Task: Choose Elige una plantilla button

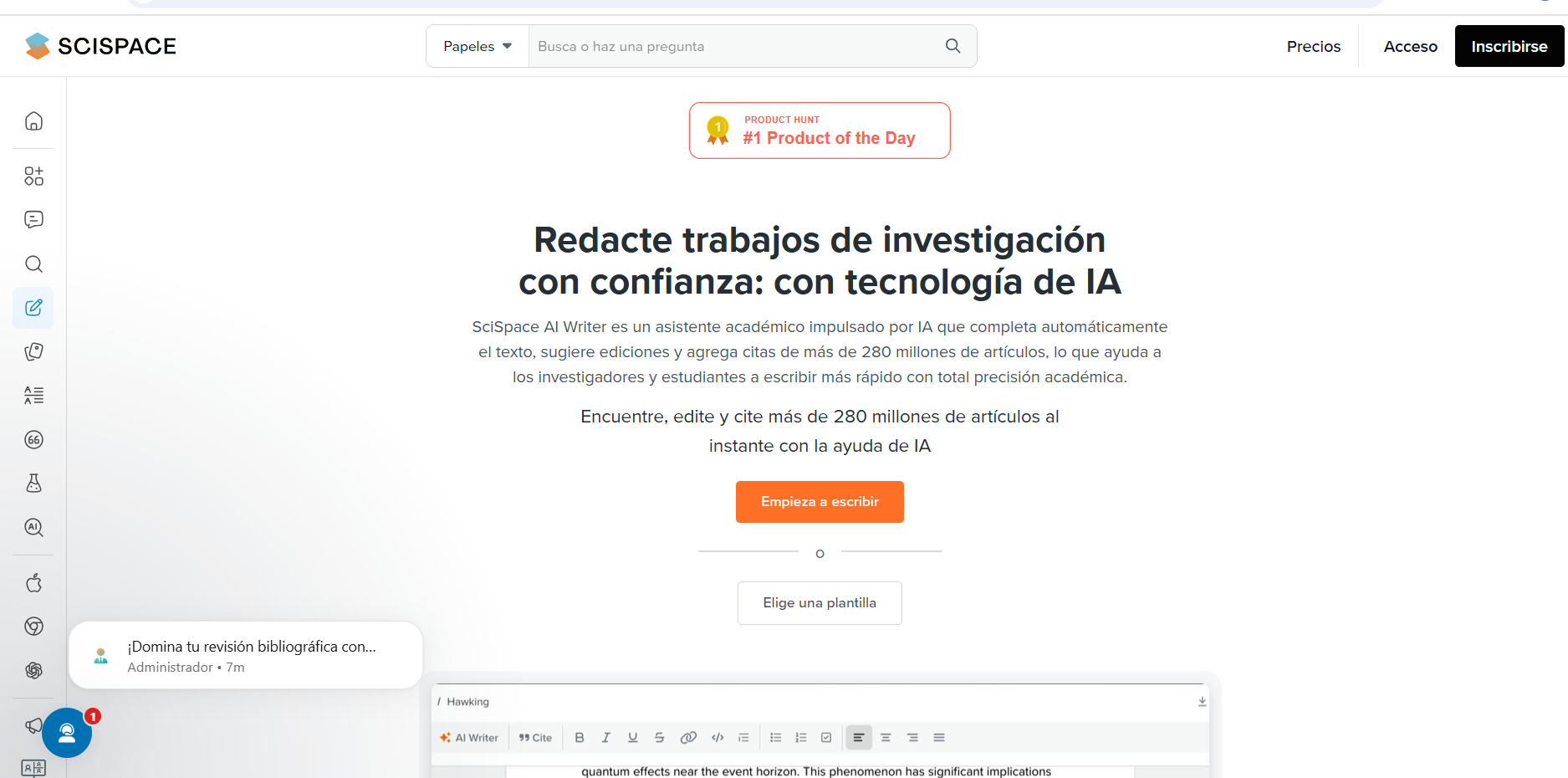Action: 820,603
